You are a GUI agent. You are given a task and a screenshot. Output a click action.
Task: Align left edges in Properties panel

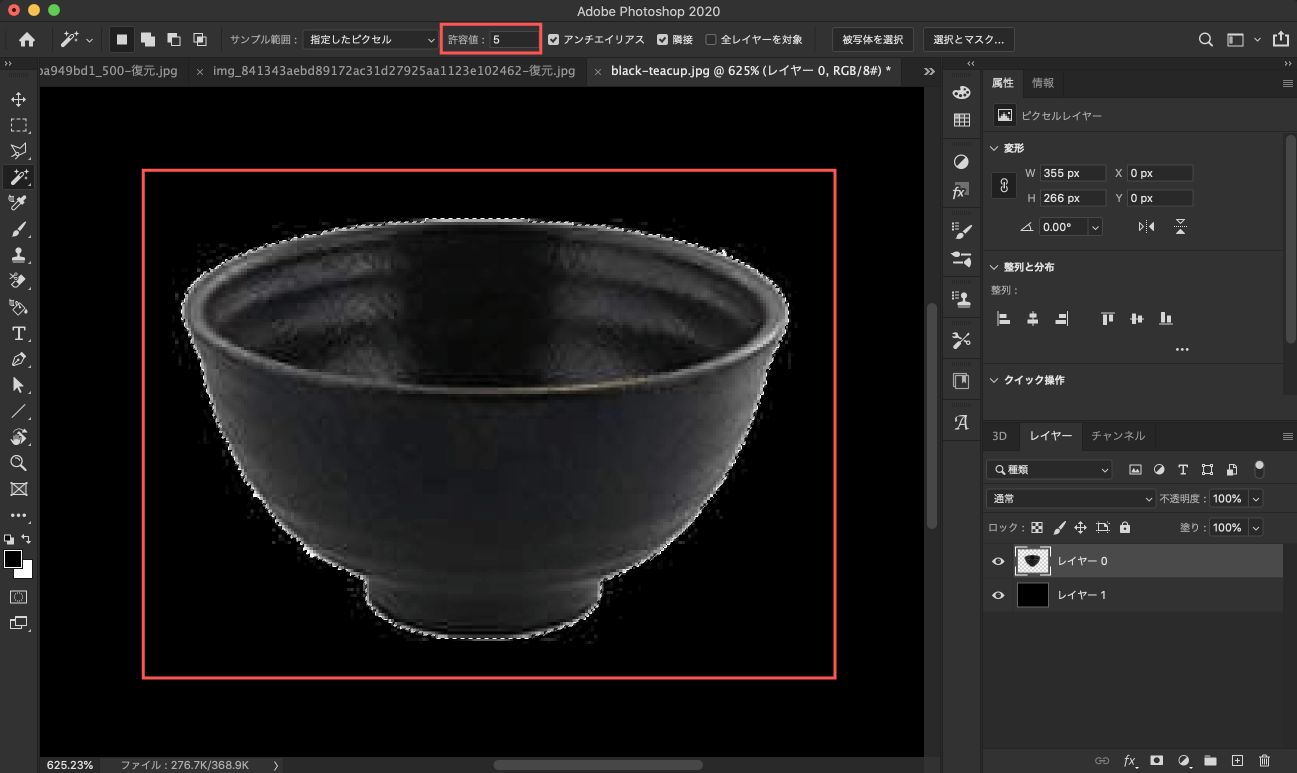[1004, 318]
